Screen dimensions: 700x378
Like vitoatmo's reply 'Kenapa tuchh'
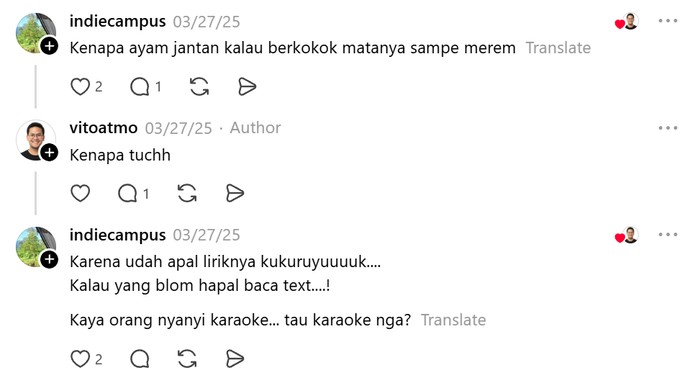click(x=80, y=193)
